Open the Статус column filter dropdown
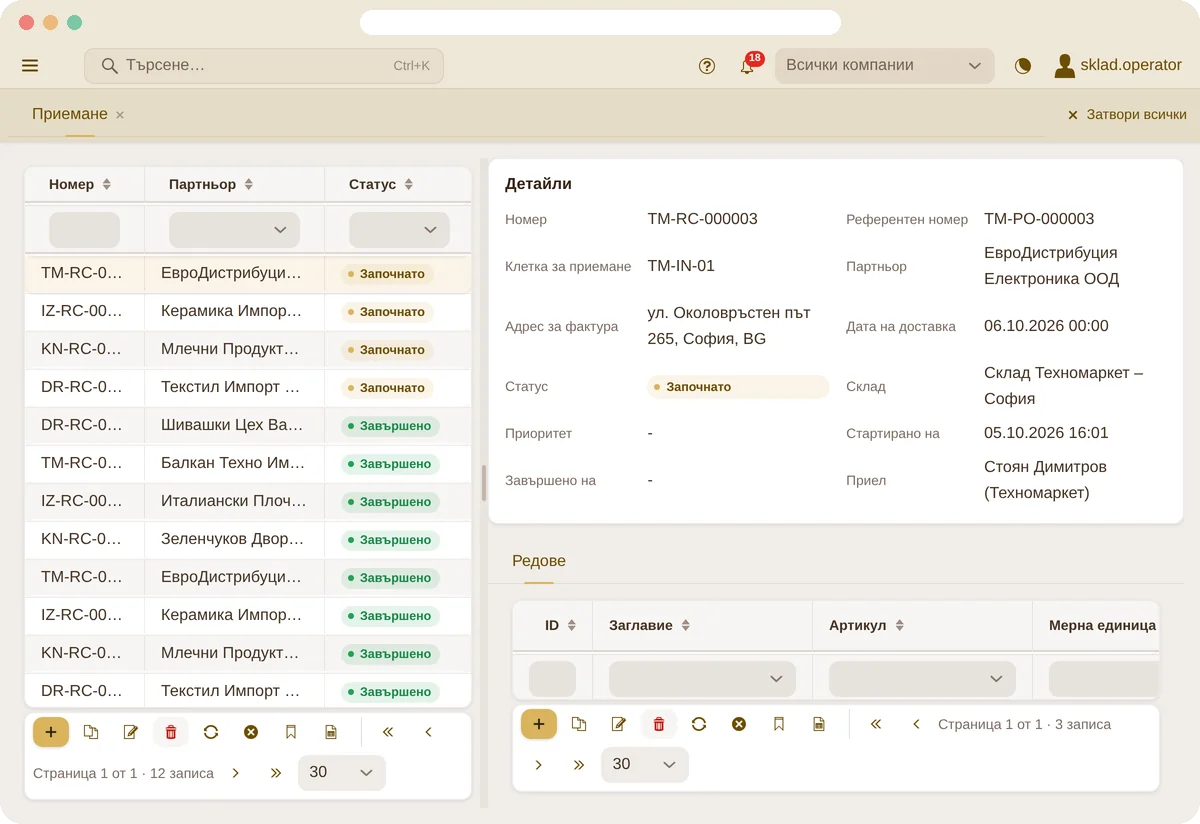 point(399,230)
